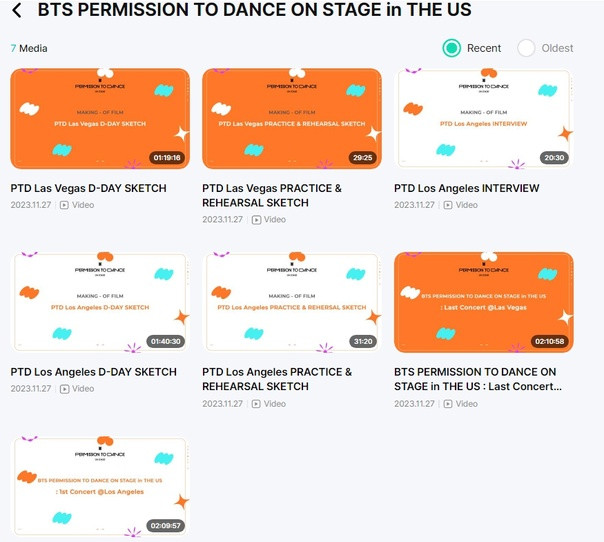
Task: Open PTD Las Vegas D-DAY SKETCH thumbnail
Action: click(100, 119)
